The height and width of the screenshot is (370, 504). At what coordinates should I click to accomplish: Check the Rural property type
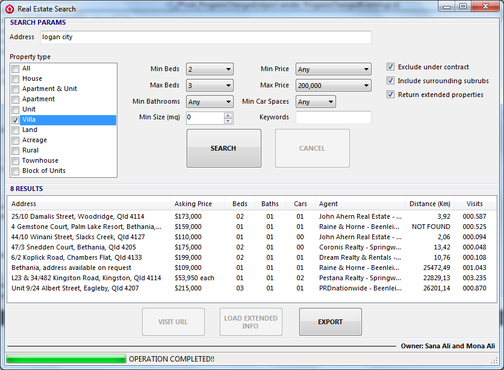click(x=15, y=151)
